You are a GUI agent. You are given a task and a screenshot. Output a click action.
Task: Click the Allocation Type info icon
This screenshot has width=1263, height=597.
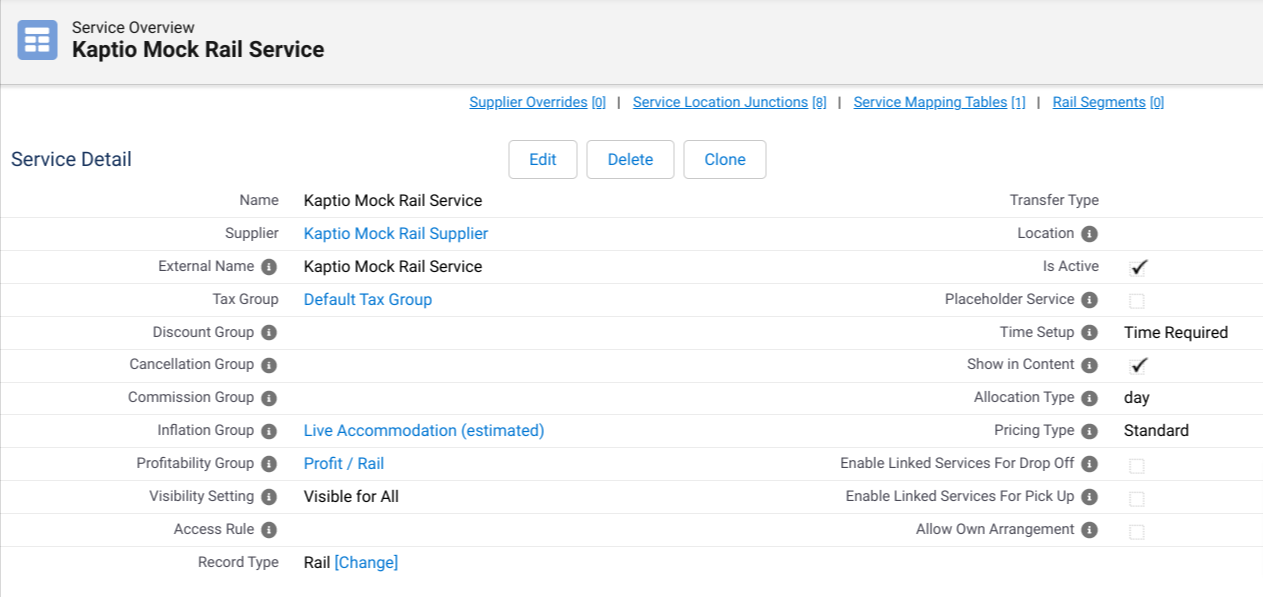click(x=1089, y=398)
